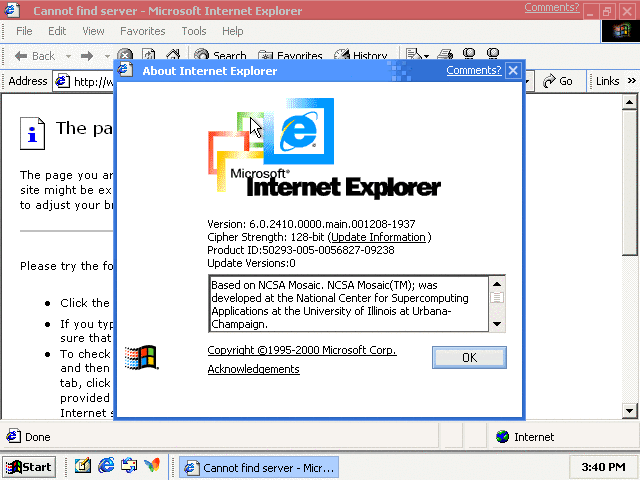Click the Refresh page icon

(149, 55)
